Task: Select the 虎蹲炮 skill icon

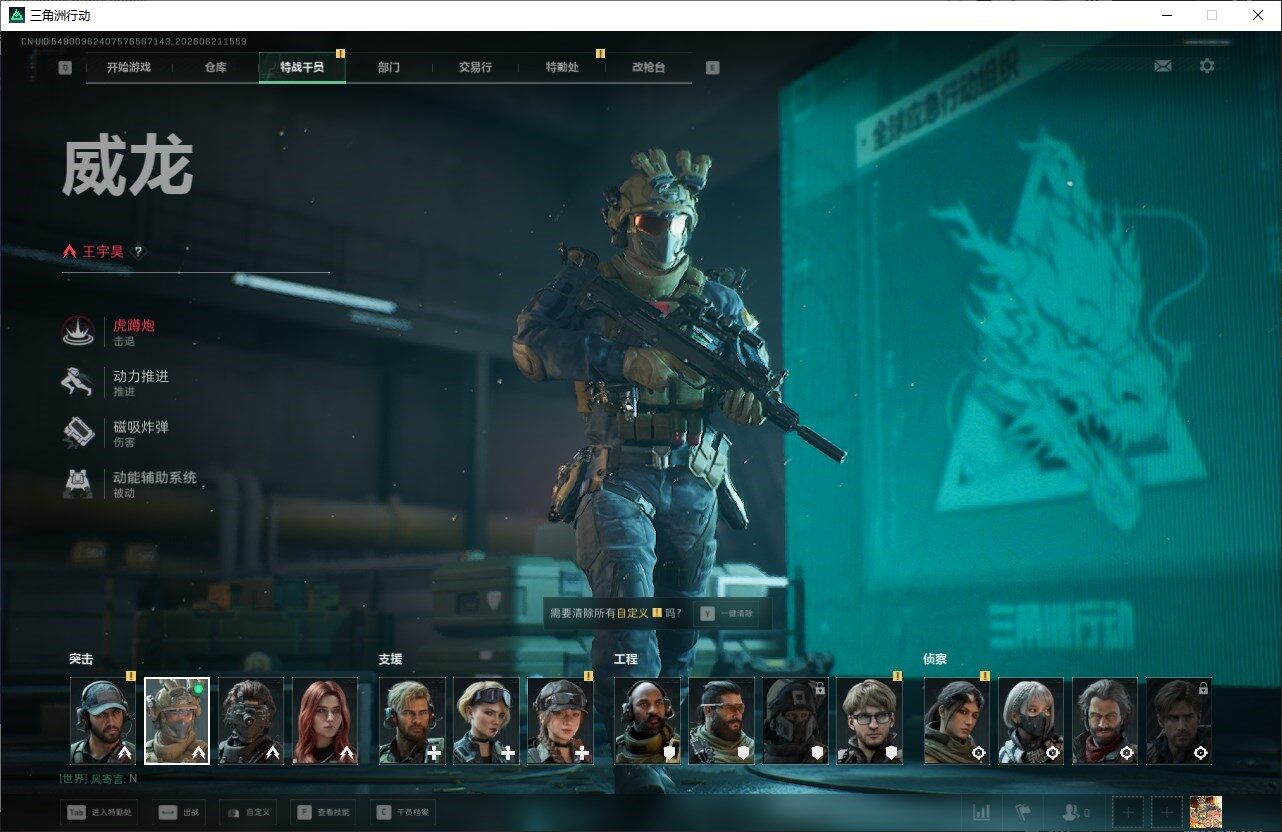Action: (x=78, y=332)
